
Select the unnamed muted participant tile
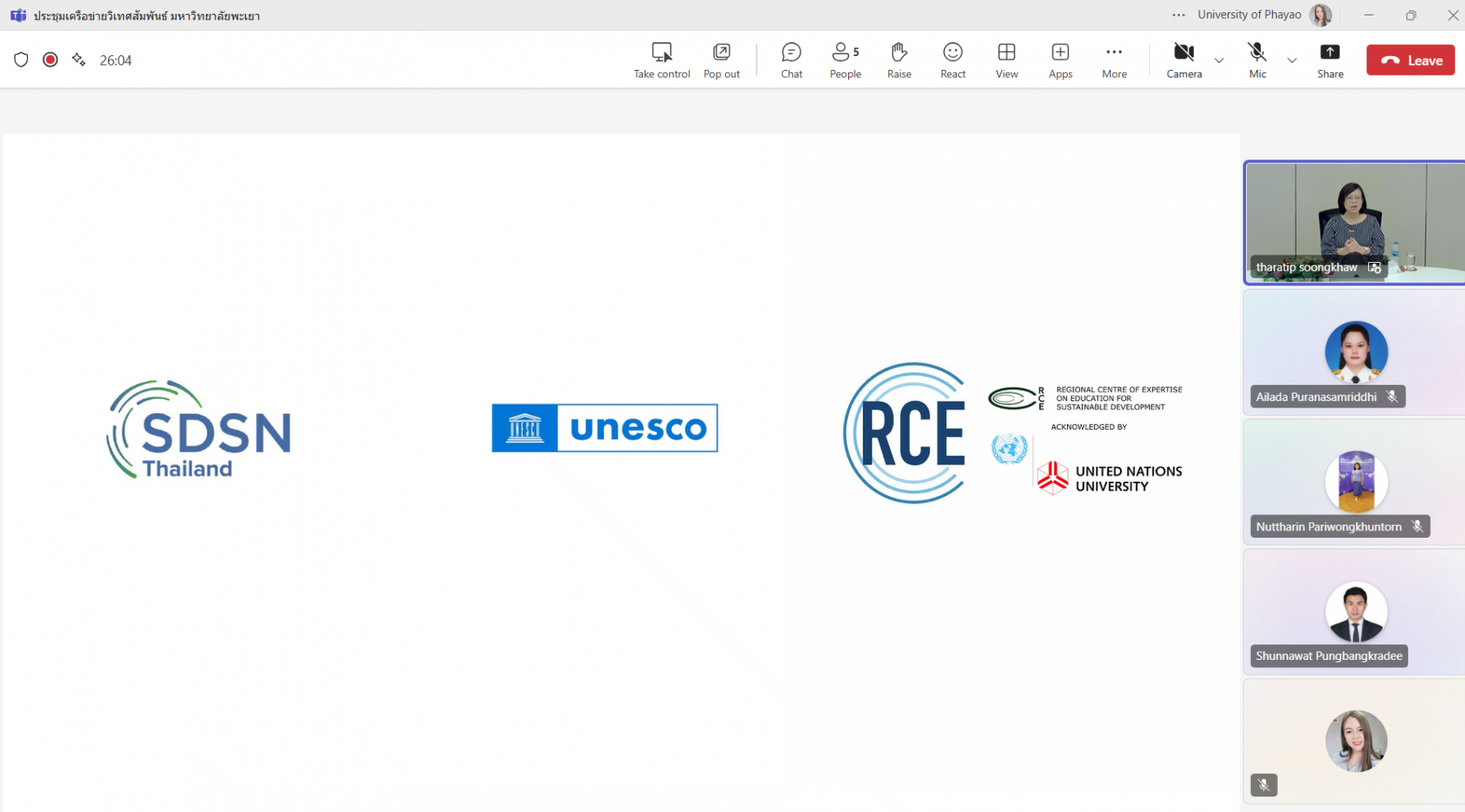tap(1354, 742)
